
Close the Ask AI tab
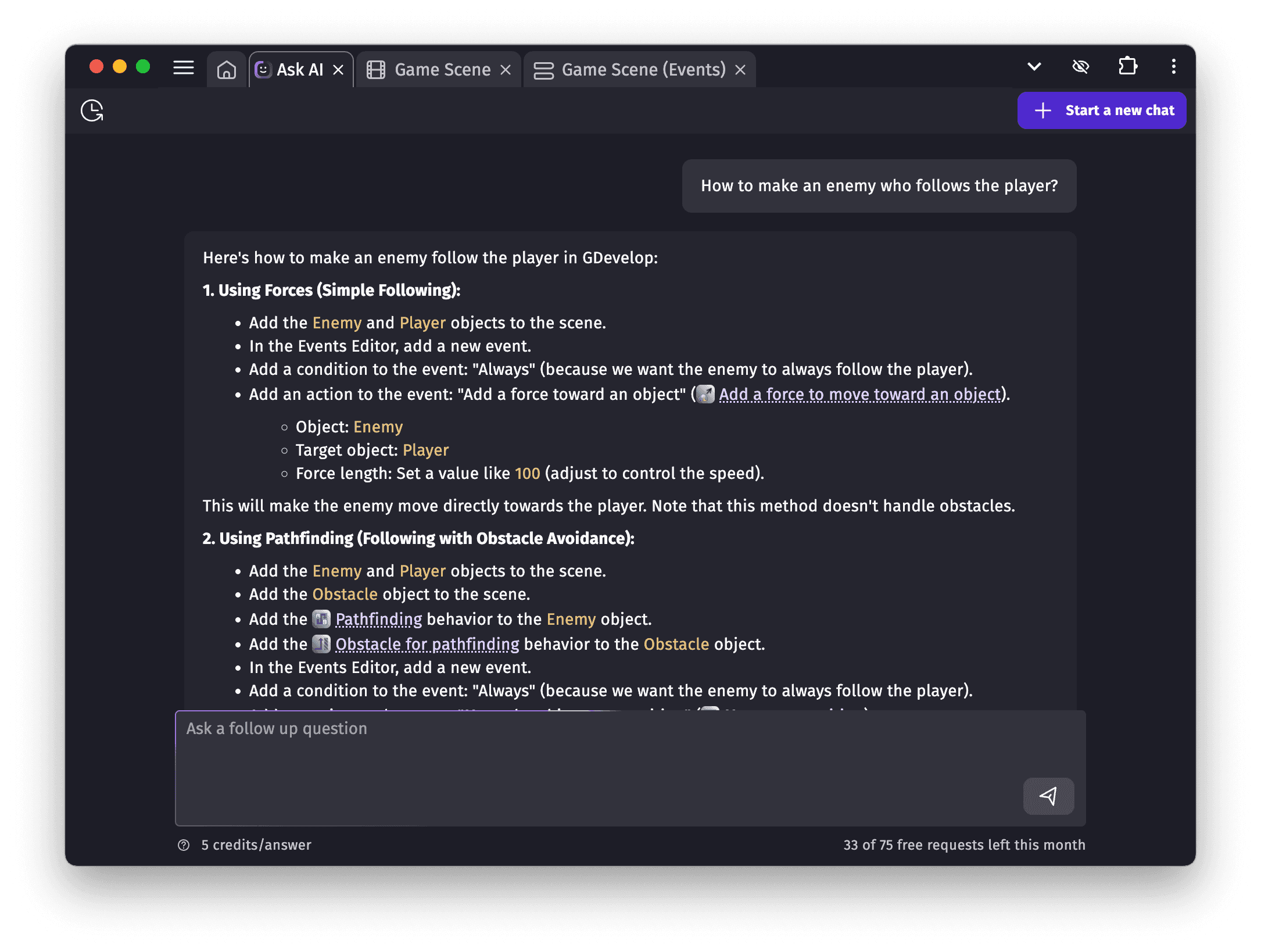pos(338,70)
